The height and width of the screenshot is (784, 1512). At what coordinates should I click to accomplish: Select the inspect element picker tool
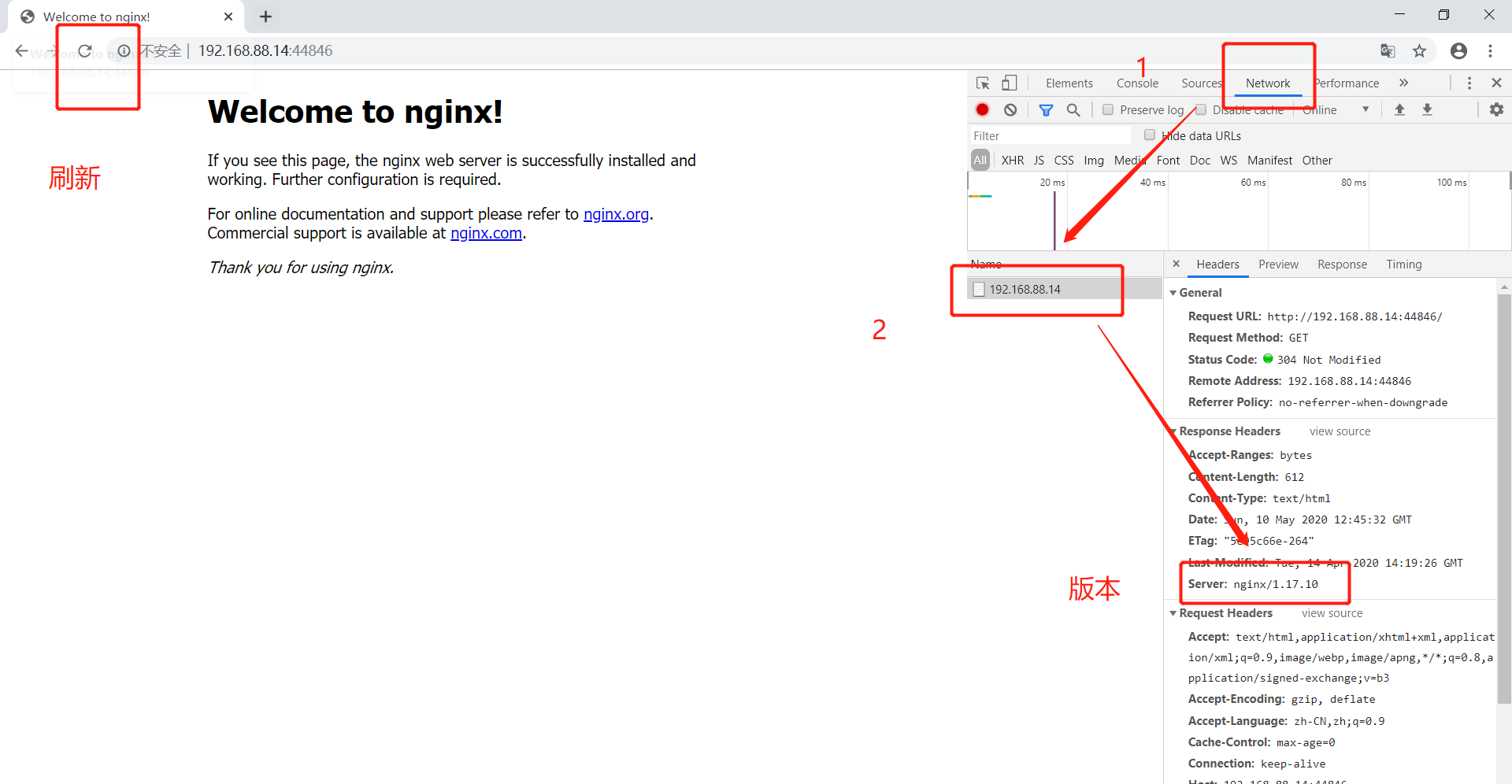pos(981,83)
